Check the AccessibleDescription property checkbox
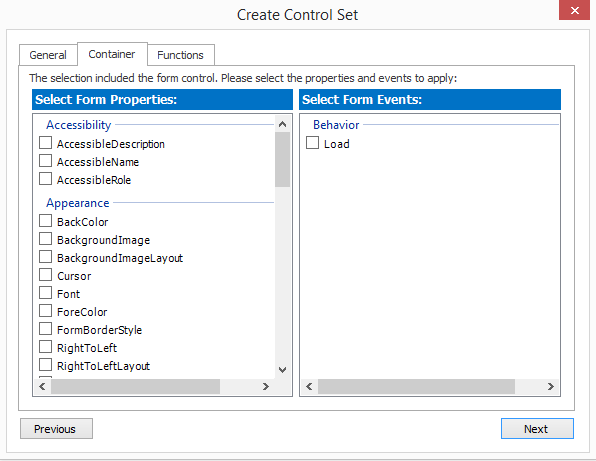The width and height of the screenshot is (596, 461). [x=46, y=143]
